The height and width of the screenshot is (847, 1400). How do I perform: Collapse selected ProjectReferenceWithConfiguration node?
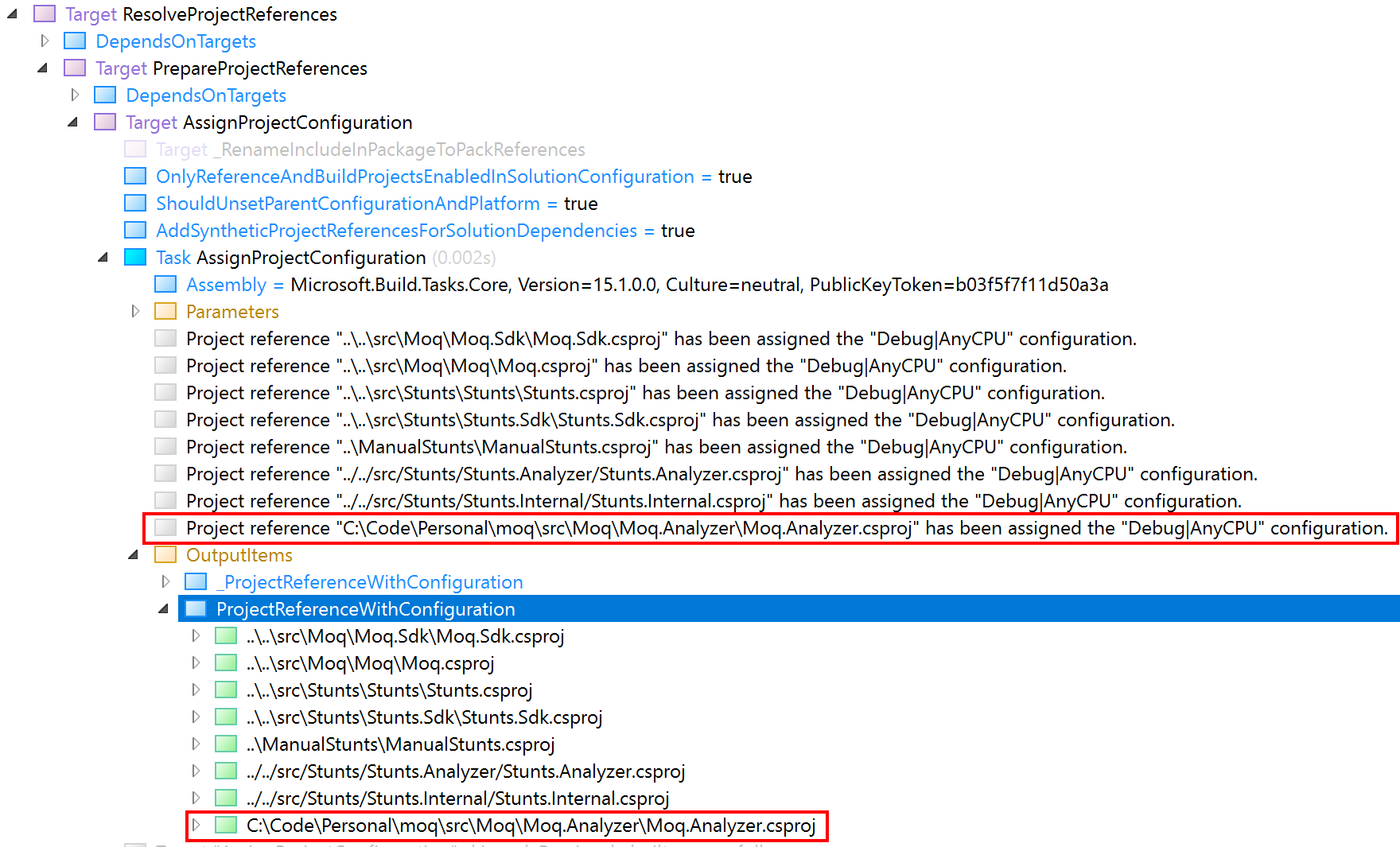click(x=164, y=609)
